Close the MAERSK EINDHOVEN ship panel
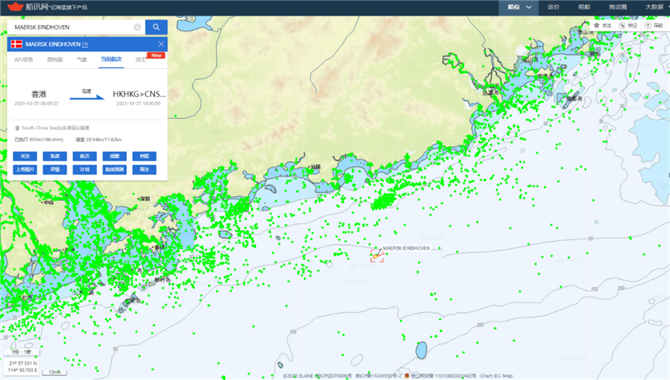The height and width of the screenshot is (380, 670). (161, 44)
